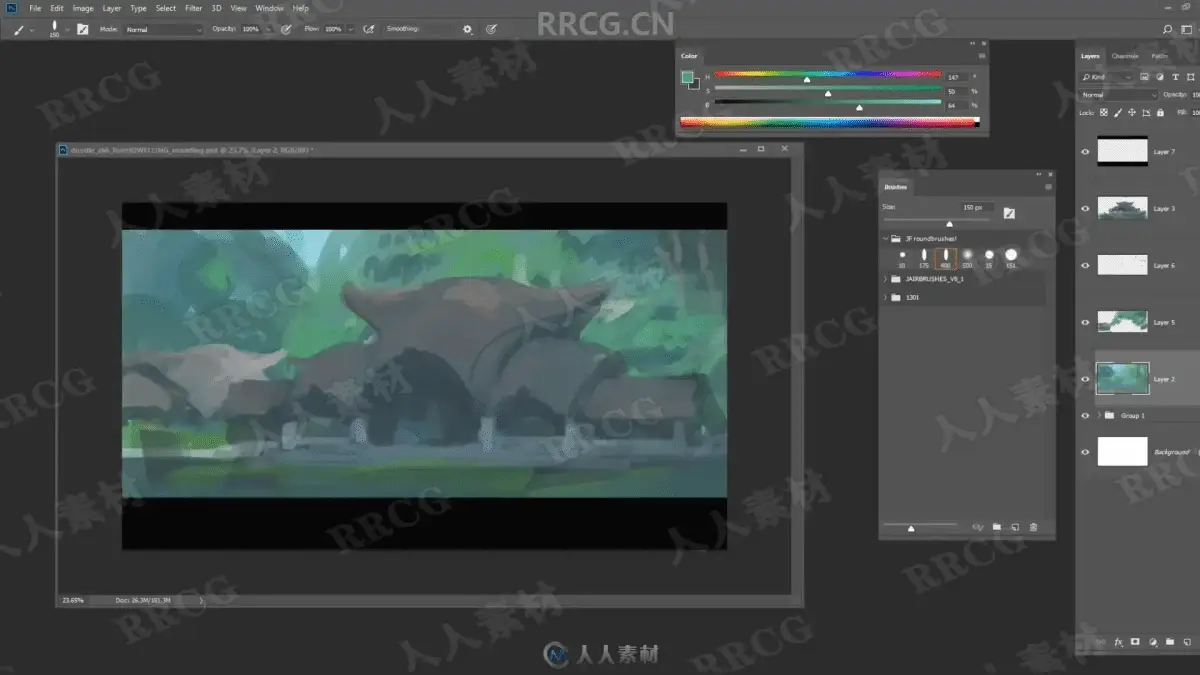The height and width of the screenshot is (675, 1200).
Task: Lock transparent pixels icon
Action: [x=1106, y=113]
